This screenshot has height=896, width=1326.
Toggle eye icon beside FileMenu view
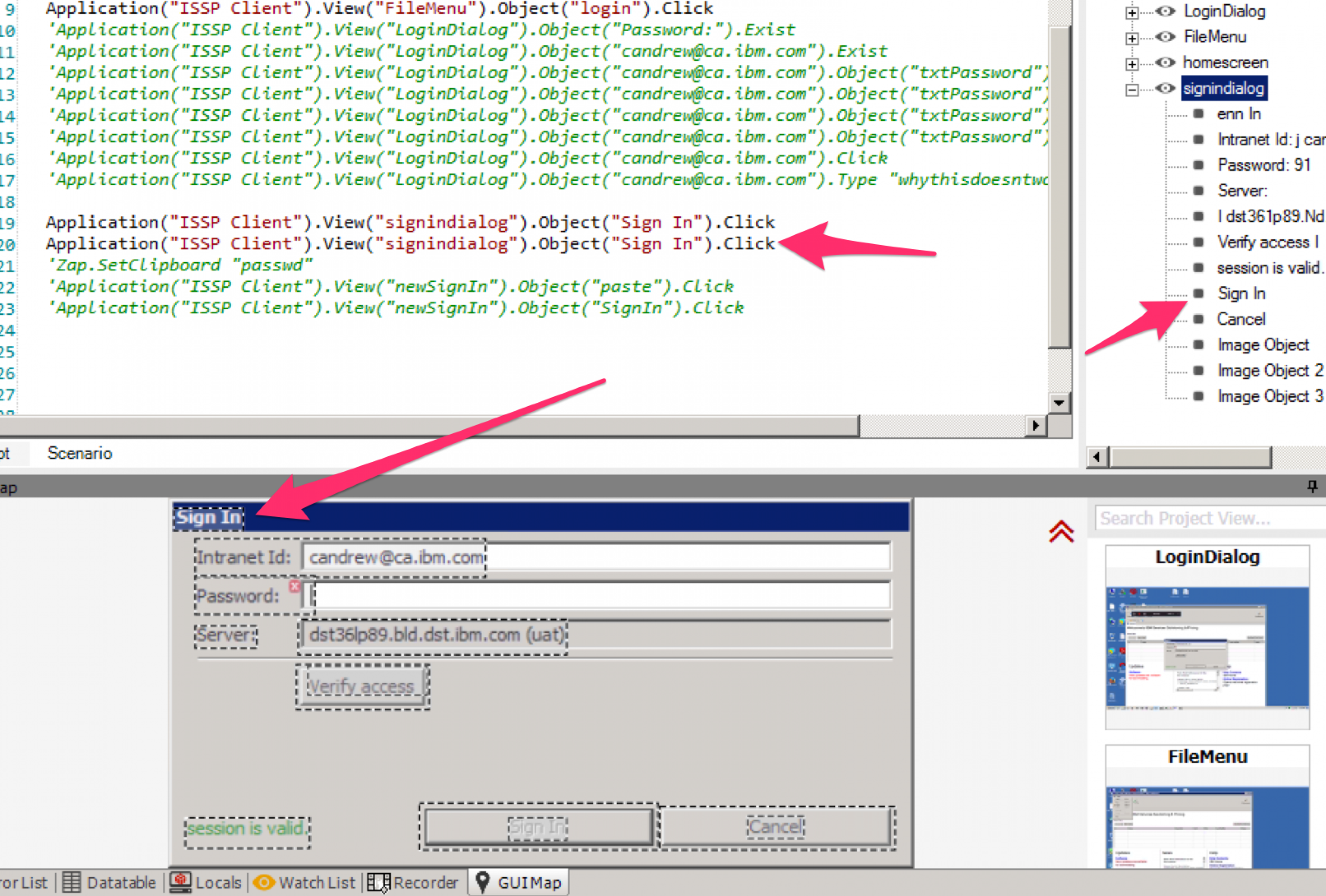tap(1165, 37)
